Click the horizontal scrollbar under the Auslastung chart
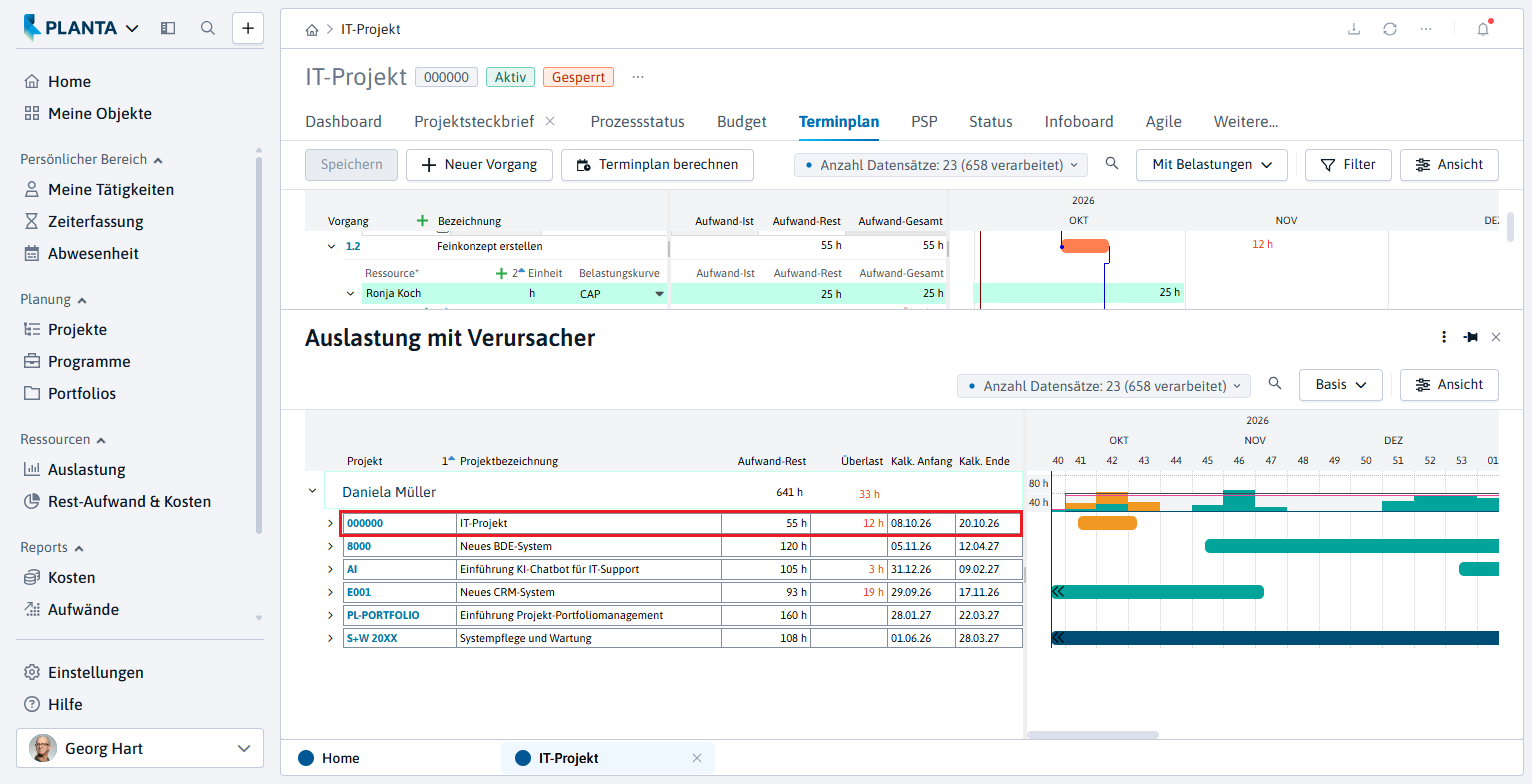1532x784 pixels. point(1092,735)
